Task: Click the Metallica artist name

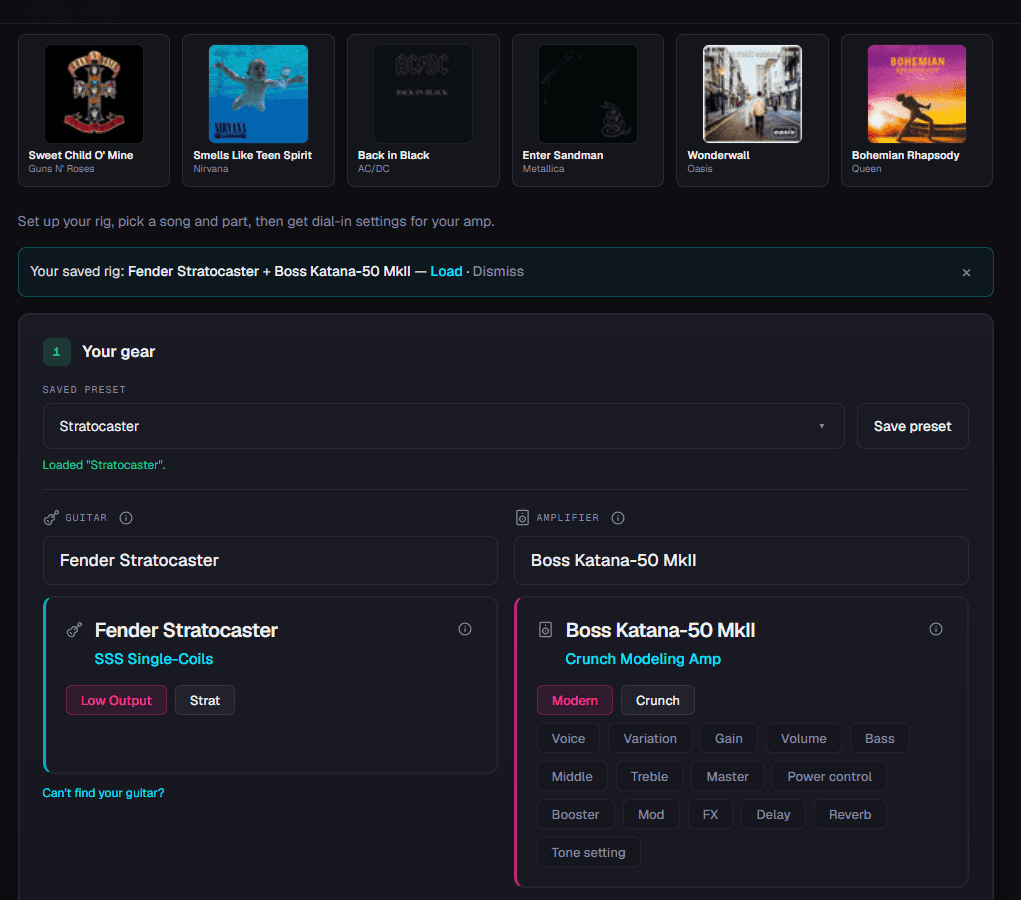Action: [543, 169]
